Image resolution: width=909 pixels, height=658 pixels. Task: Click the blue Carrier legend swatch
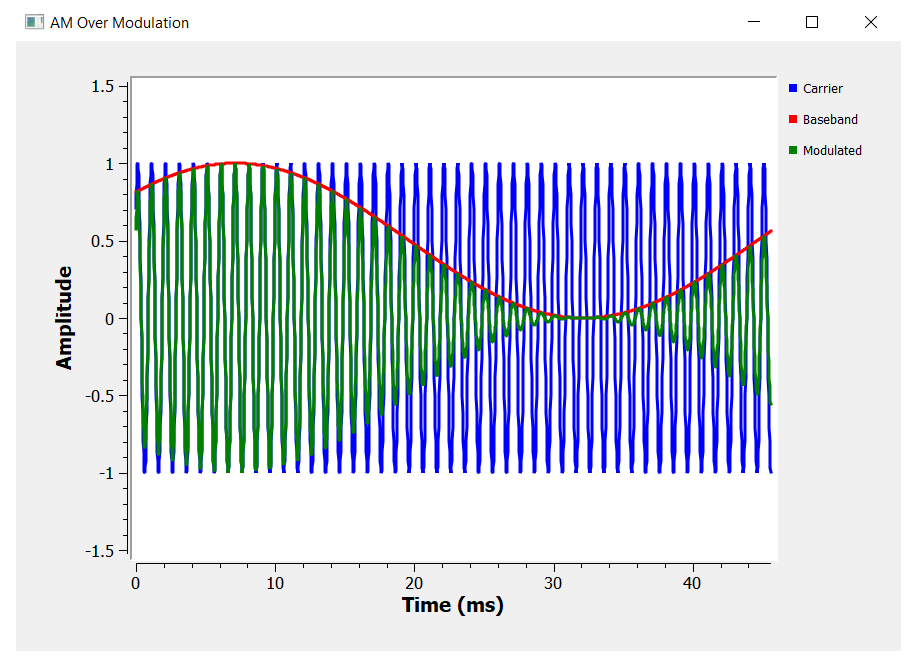tap(794, 89)
